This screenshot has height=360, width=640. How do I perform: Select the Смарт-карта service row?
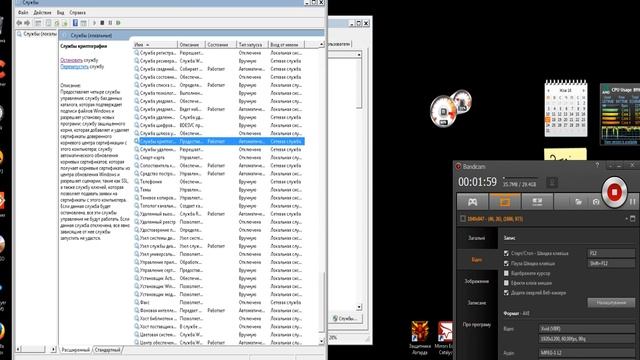coord(219,158)
